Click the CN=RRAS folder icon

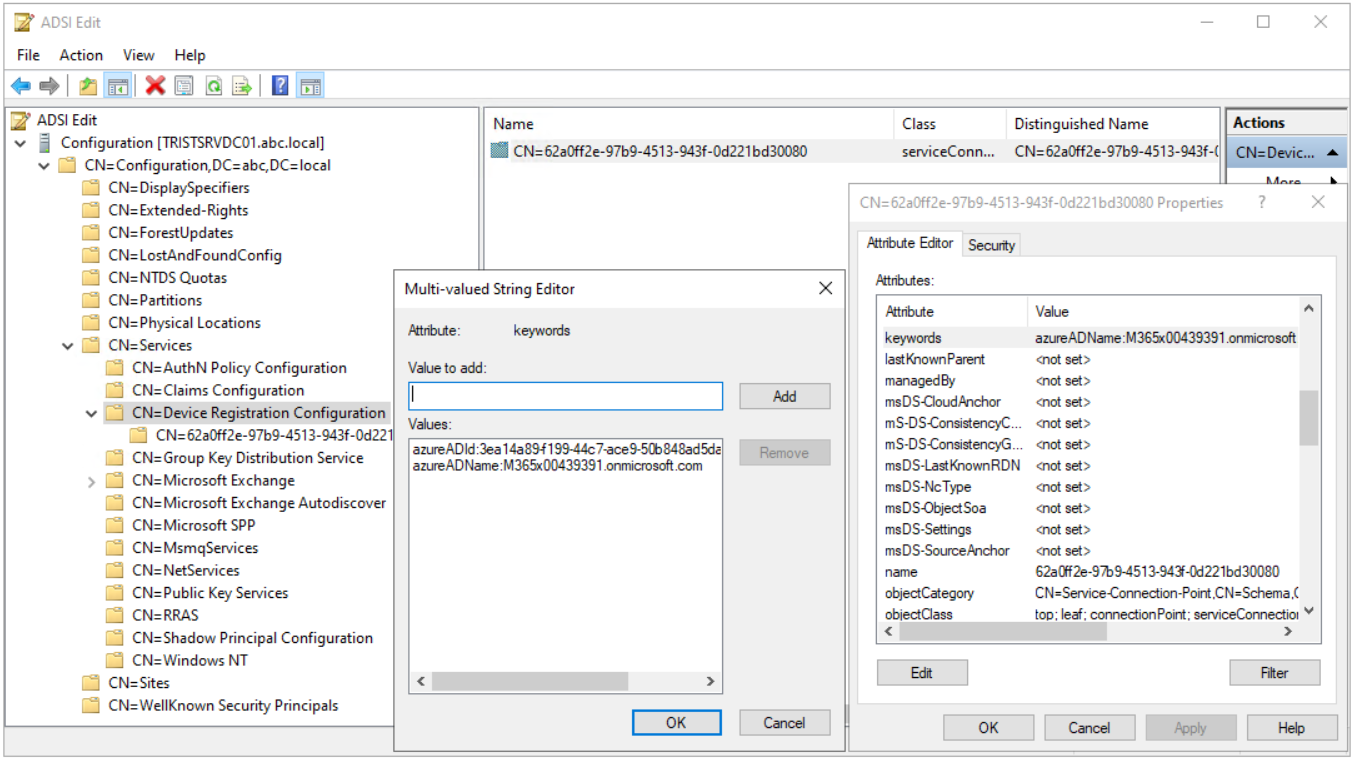[x=115, y=615]
